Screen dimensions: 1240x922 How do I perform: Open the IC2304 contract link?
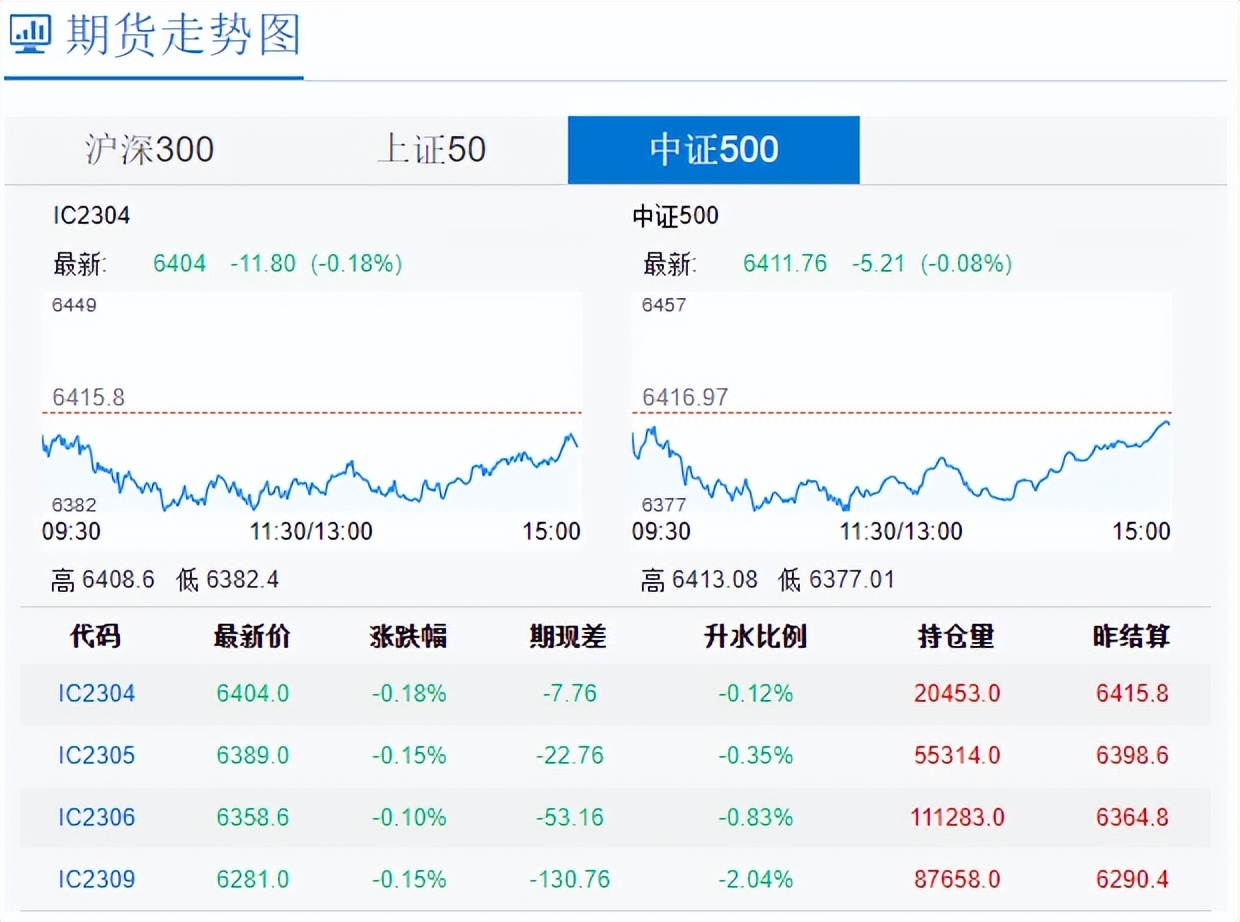[97, 693]
